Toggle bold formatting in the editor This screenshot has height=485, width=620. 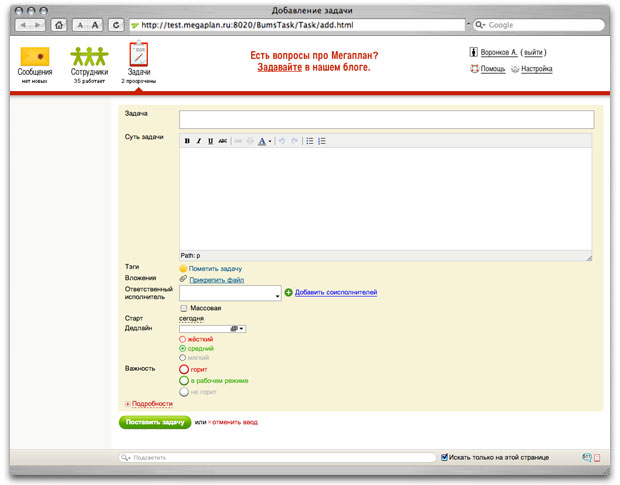click(x=187, y=141)
